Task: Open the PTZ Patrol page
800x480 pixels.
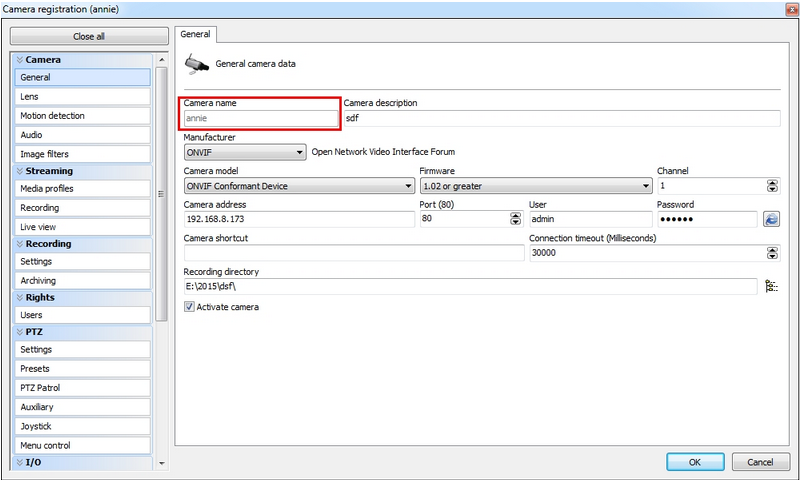Action: pyautogui.click(x=83, y=388)
